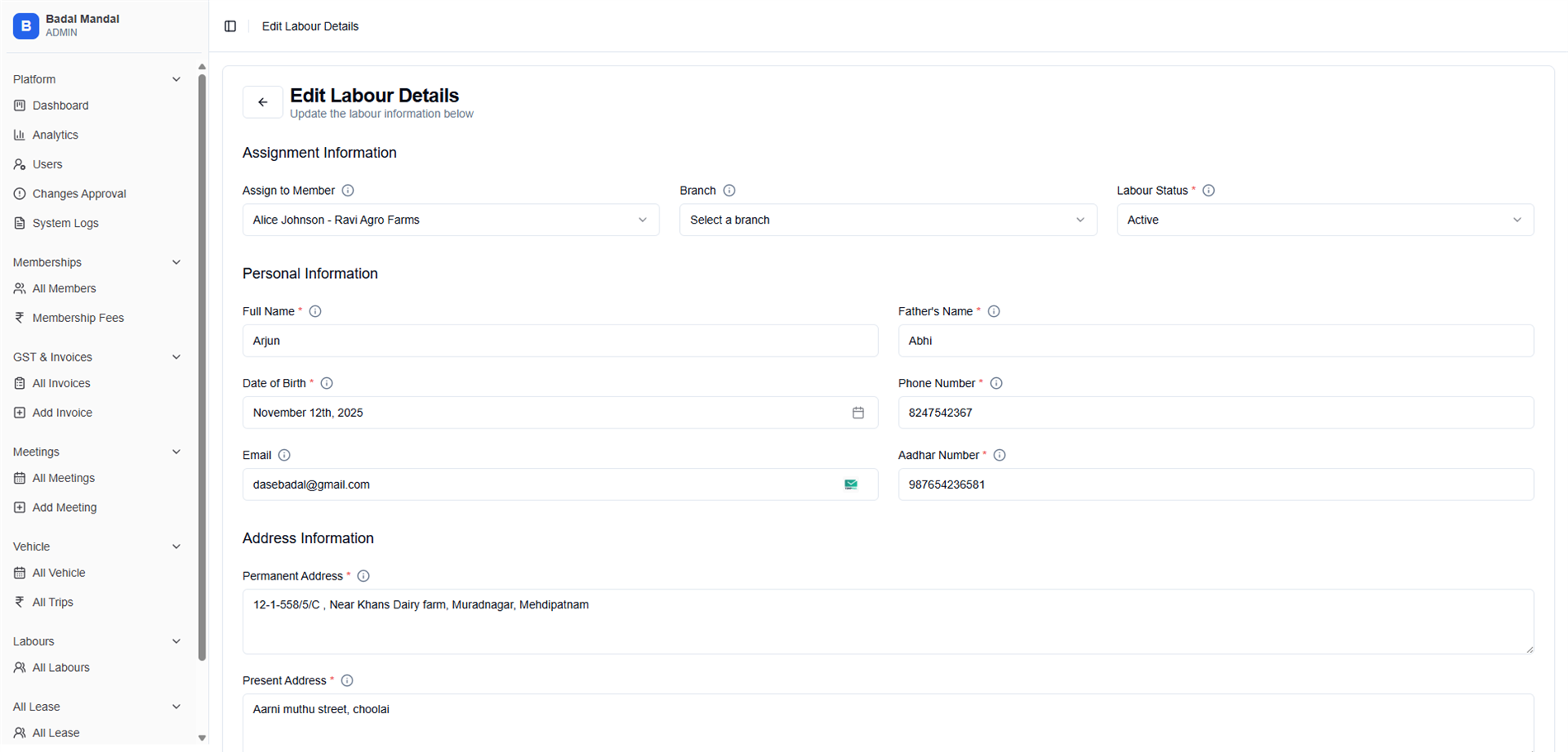Click the Aadhar Number input field
Screen dimensions: 1568x752
point(1216,485)
